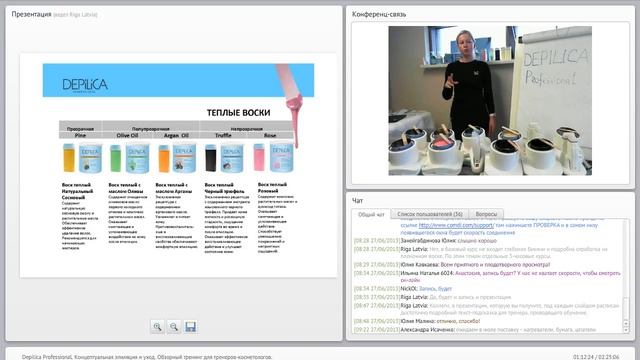
Task: Click the chat scrollbar down arrow
Action: 626,329
